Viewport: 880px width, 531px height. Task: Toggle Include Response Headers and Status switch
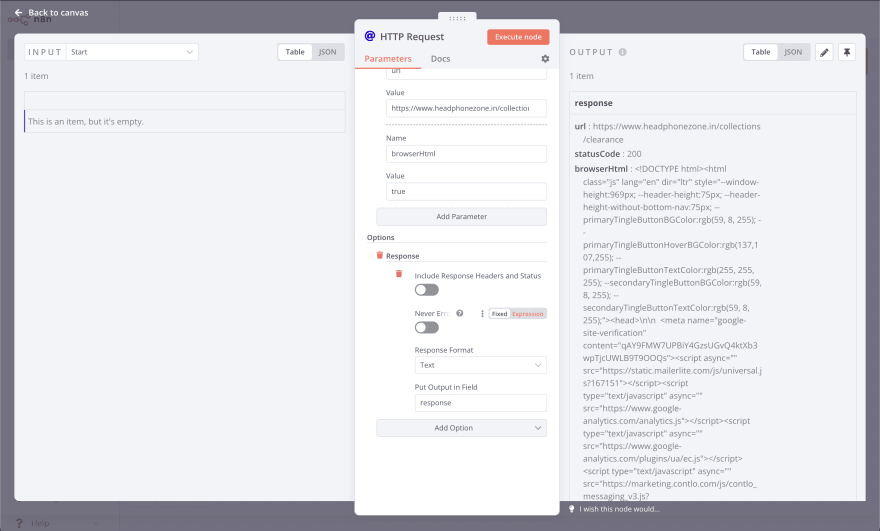tap(427, 290)
